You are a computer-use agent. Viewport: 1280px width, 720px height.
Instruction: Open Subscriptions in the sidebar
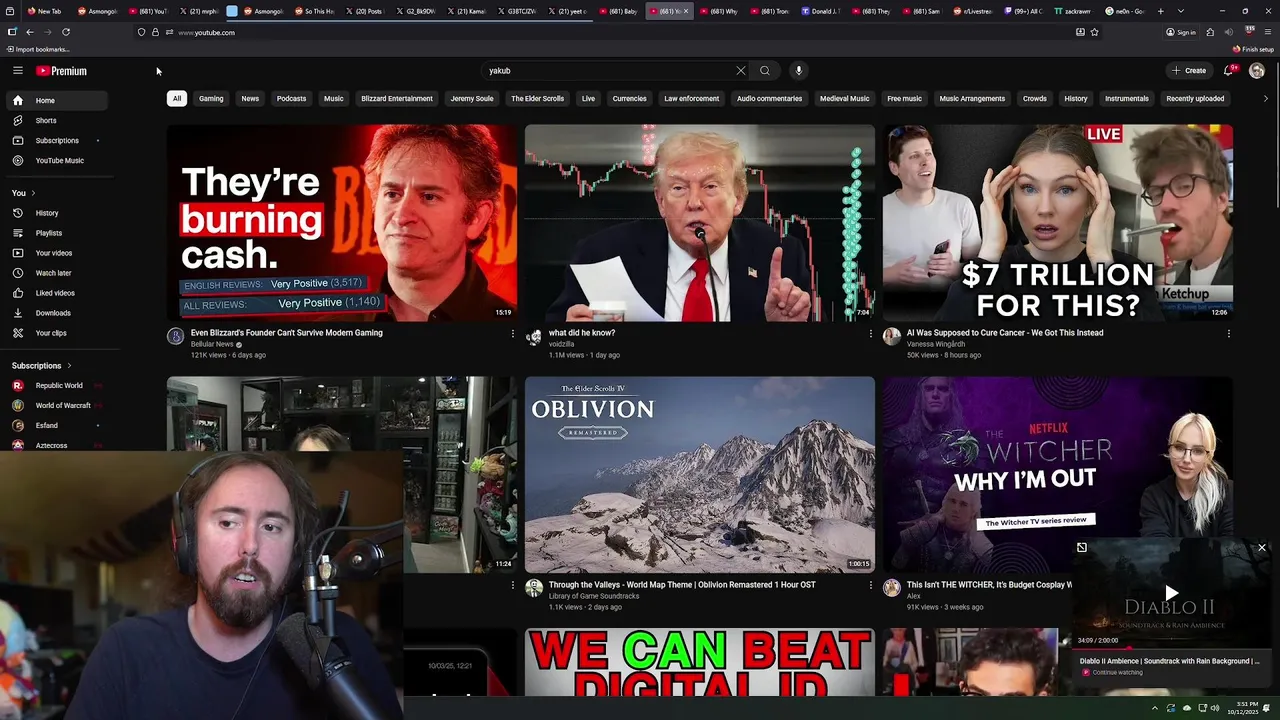(x=56, y=140)
